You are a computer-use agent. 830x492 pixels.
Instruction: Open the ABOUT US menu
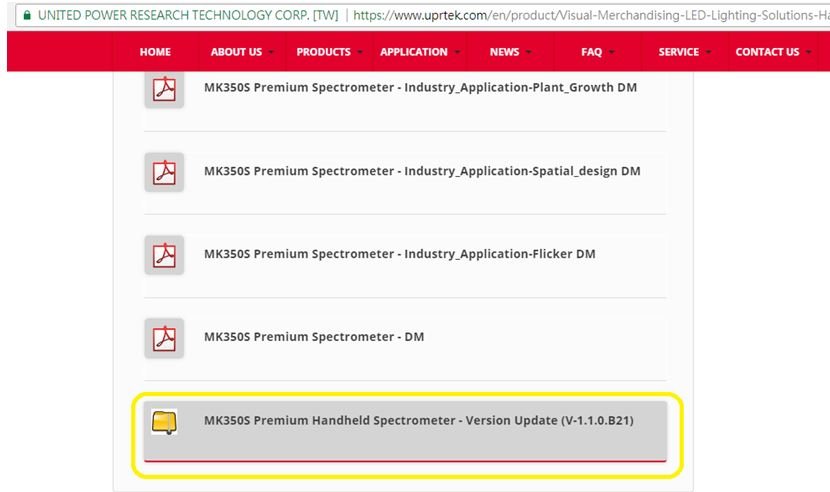(x=236, y=52)
